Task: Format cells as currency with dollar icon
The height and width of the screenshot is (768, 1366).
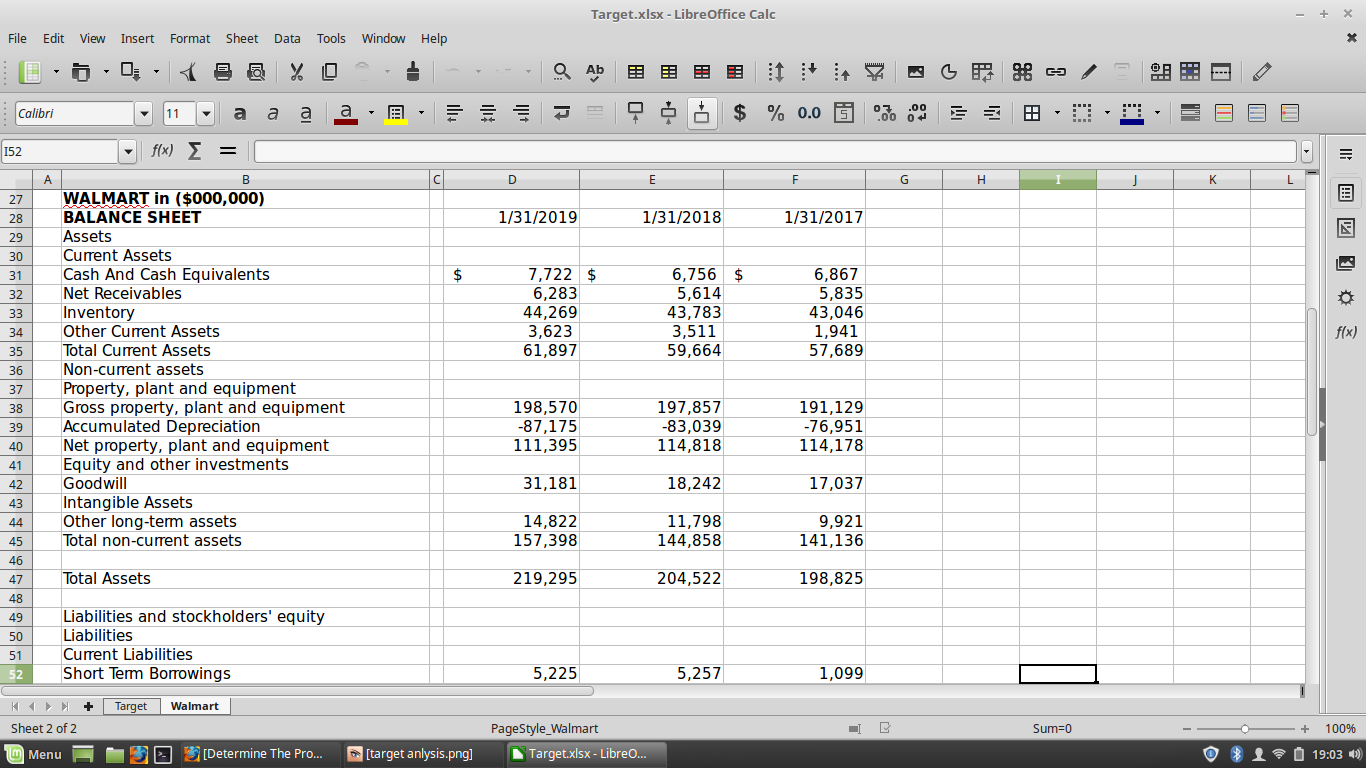Action: point(740,113)
